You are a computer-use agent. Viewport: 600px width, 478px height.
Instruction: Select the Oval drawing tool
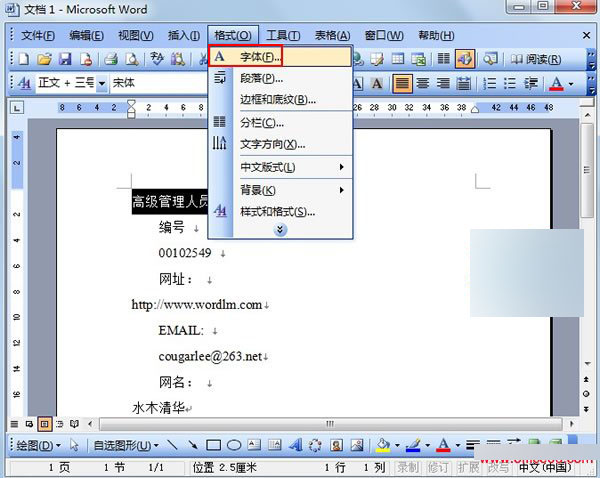point(234,445)
